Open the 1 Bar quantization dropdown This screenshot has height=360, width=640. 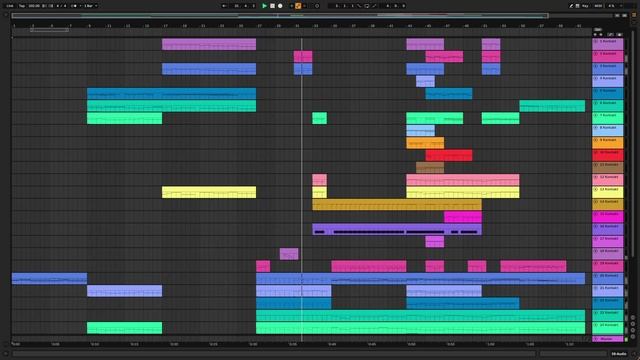click(91, 6)
